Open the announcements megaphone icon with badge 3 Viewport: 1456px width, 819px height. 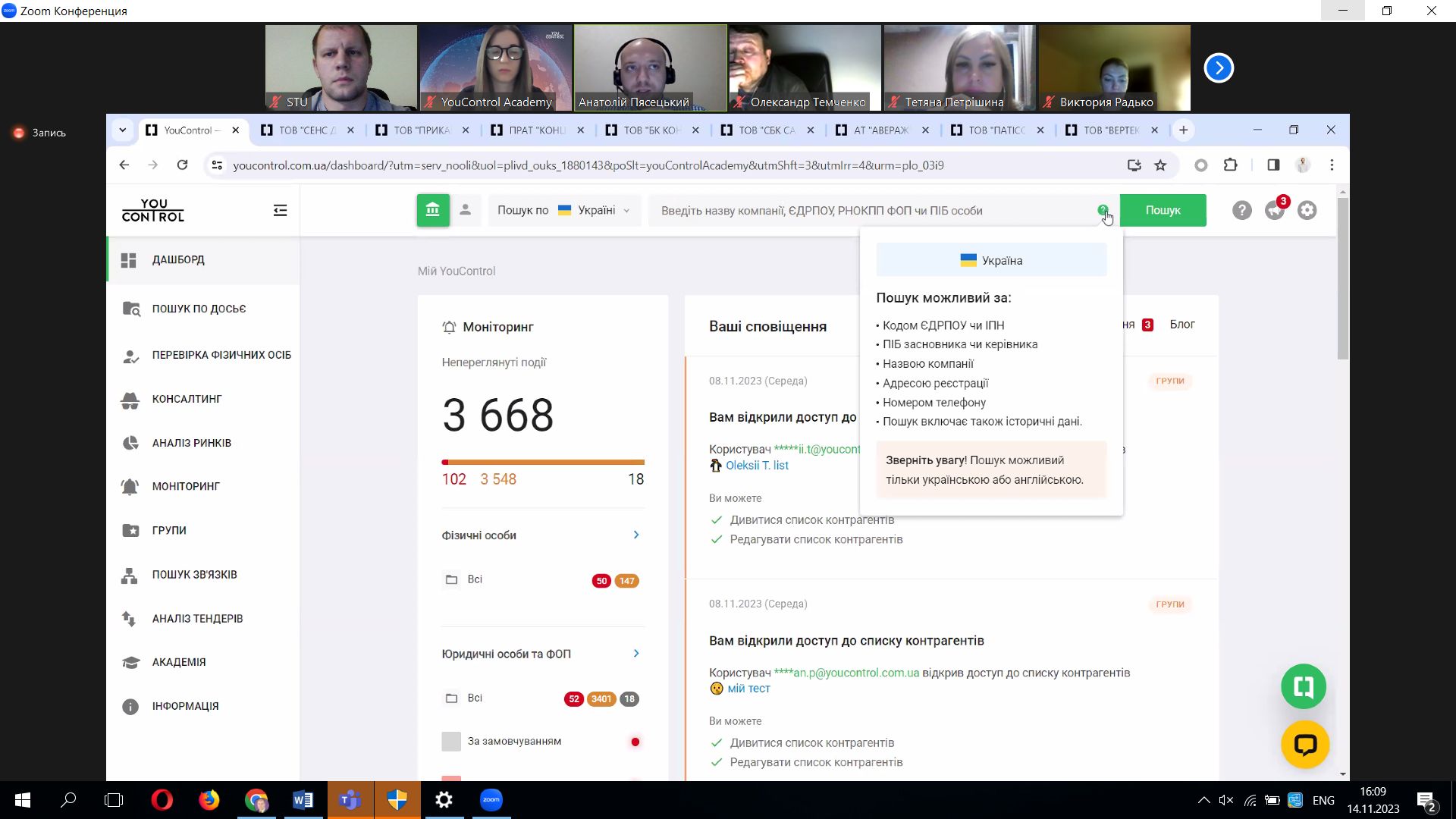1275,210
